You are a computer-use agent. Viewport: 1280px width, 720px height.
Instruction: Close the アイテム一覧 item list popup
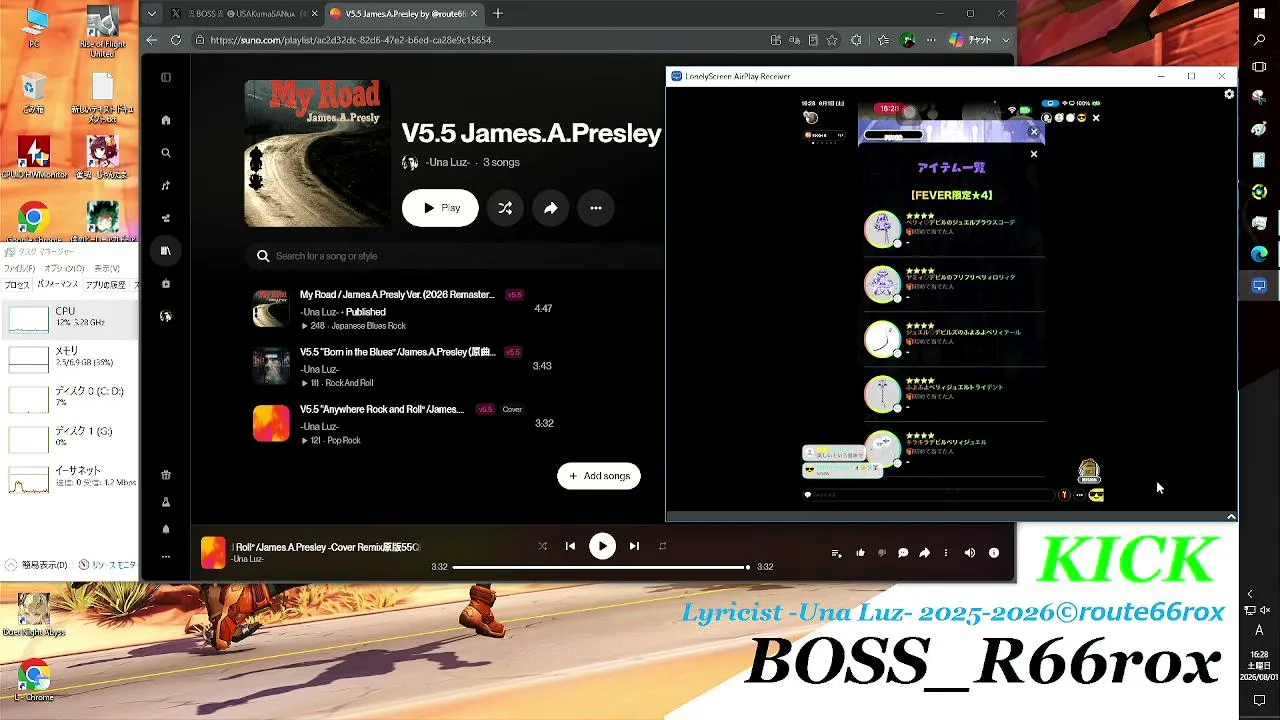click(x=1034, y=154)
